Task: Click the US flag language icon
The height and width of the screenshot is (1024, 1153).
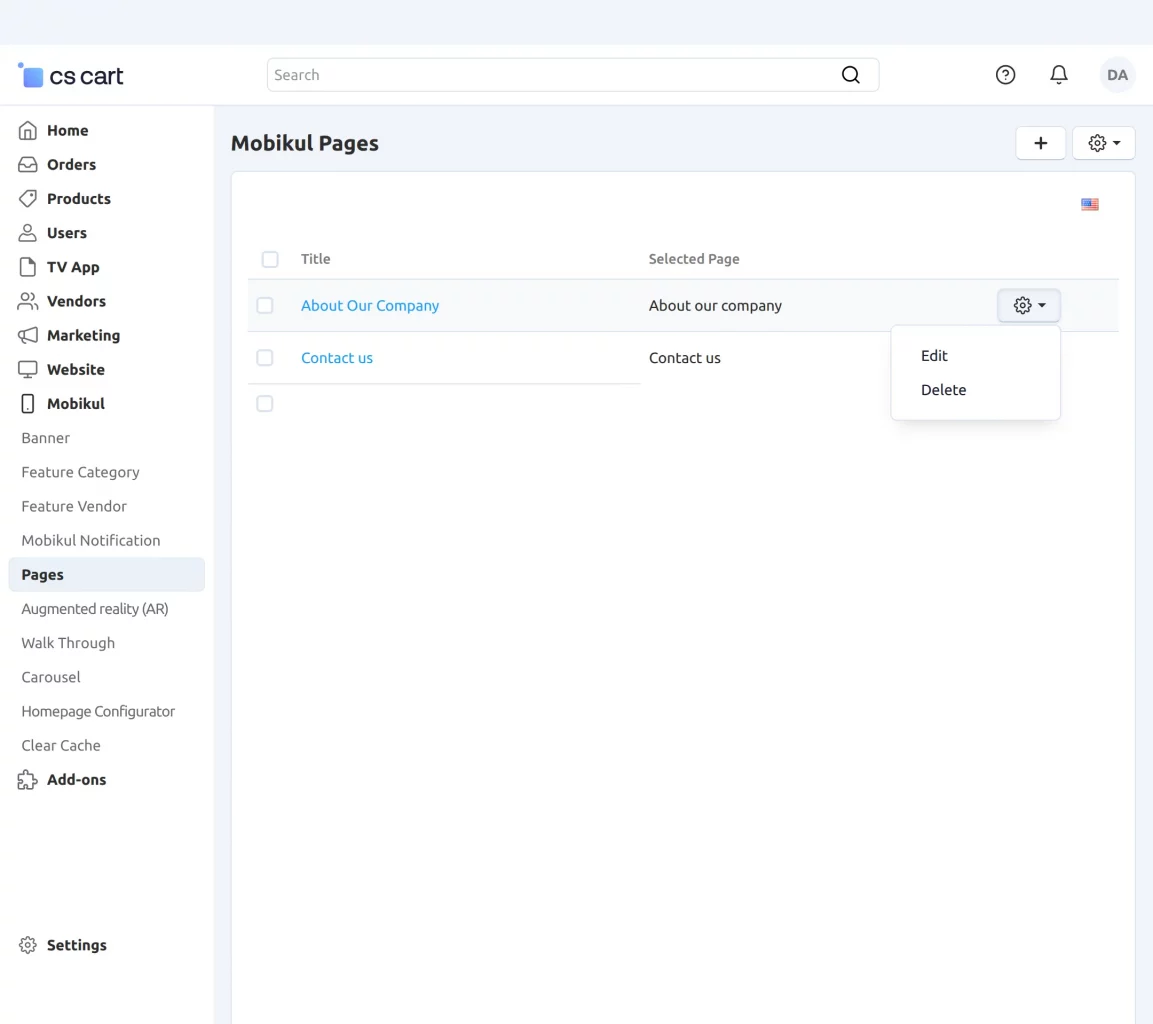Action: point(1089,205)
